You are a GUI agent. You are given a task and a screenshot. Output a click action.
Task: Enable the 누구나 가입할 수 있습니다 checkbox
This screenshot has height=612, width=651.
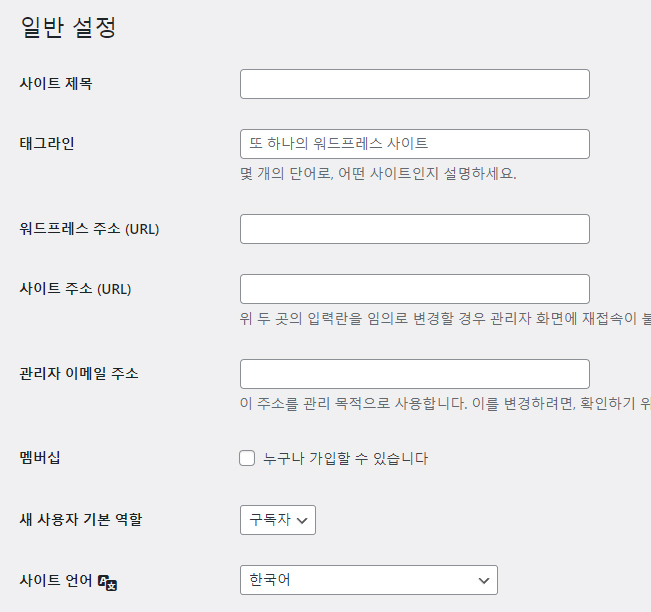[x=247, y=459]
